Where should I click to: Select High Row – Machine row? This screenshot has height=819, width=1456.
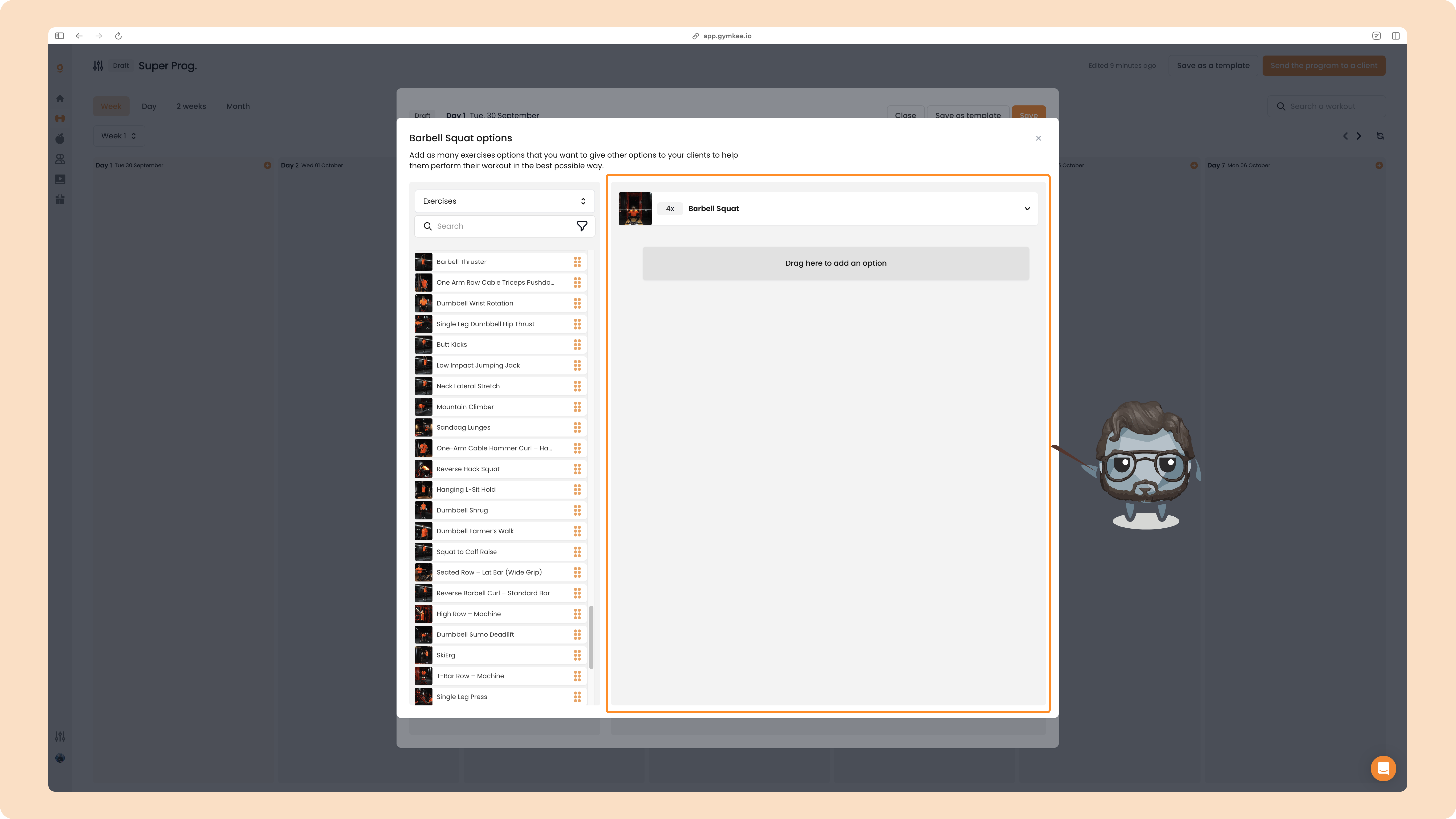coord(500,614)
